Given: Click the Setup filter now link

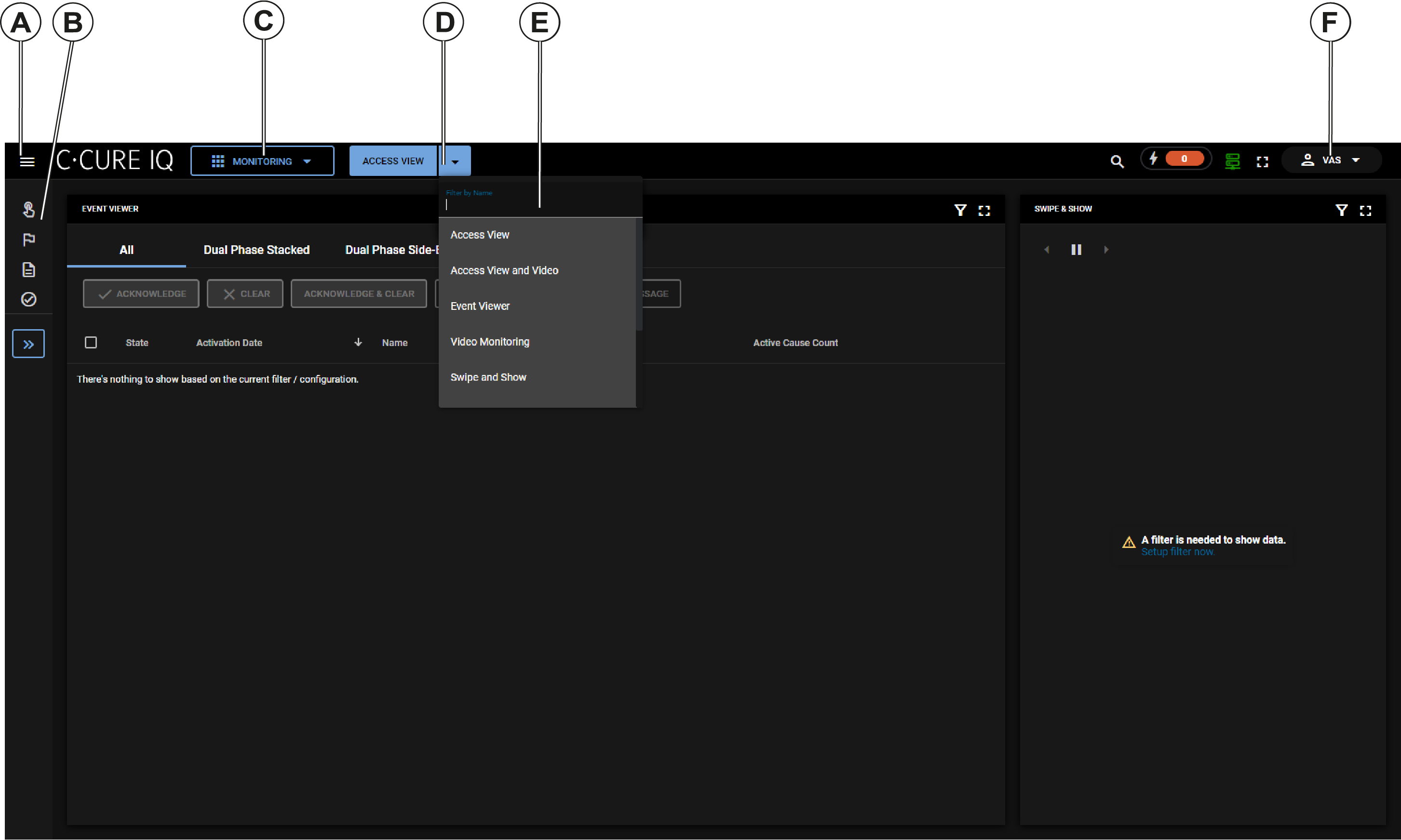Looking at the screenshot, I should coord(1177,552).
